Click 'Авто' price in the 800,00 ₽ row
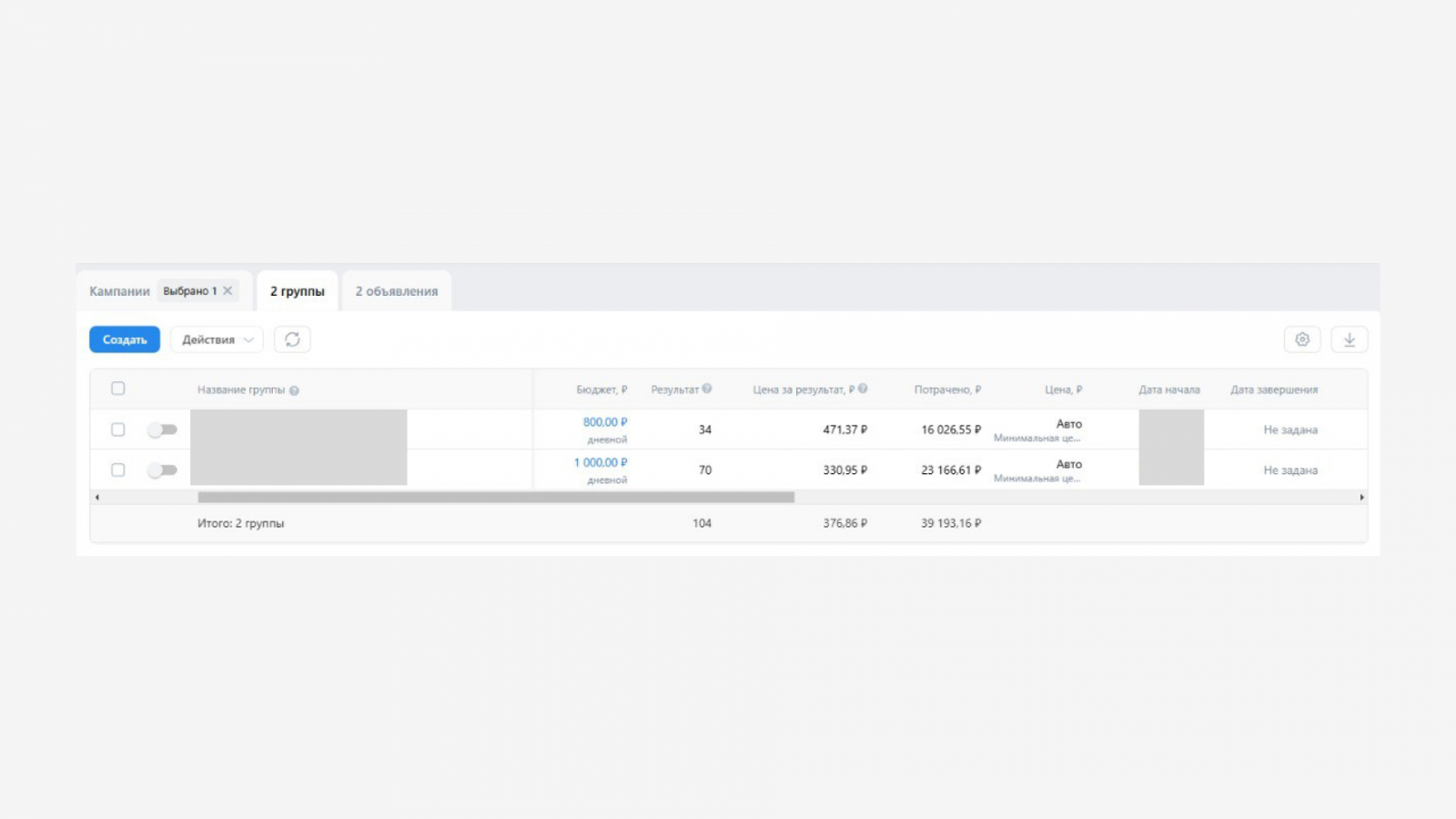Screen dimensions: 1456x819 pos(1069,424)
